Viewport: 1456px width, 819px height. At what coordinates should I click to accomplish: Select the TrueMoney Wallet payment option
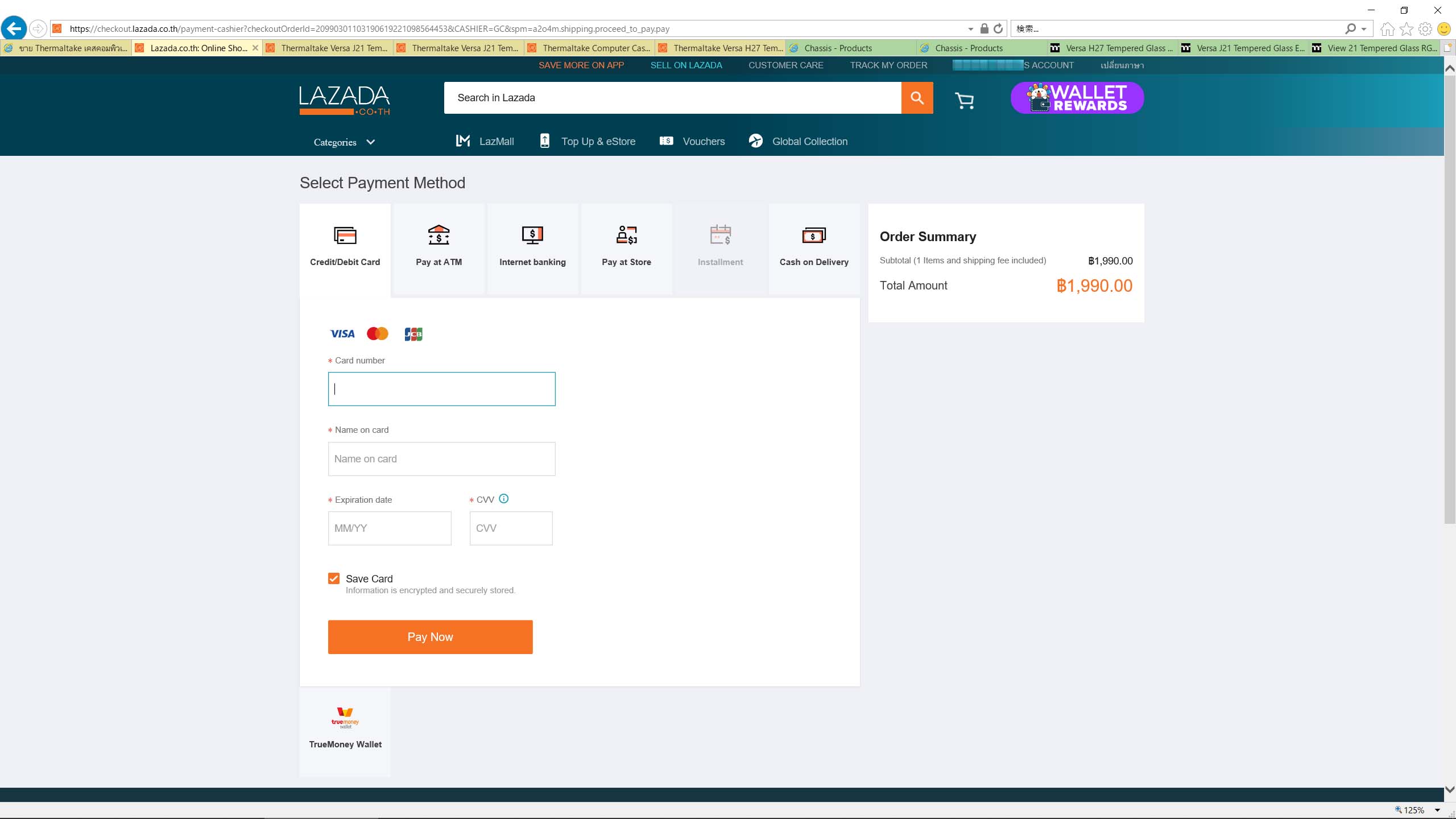345,731
